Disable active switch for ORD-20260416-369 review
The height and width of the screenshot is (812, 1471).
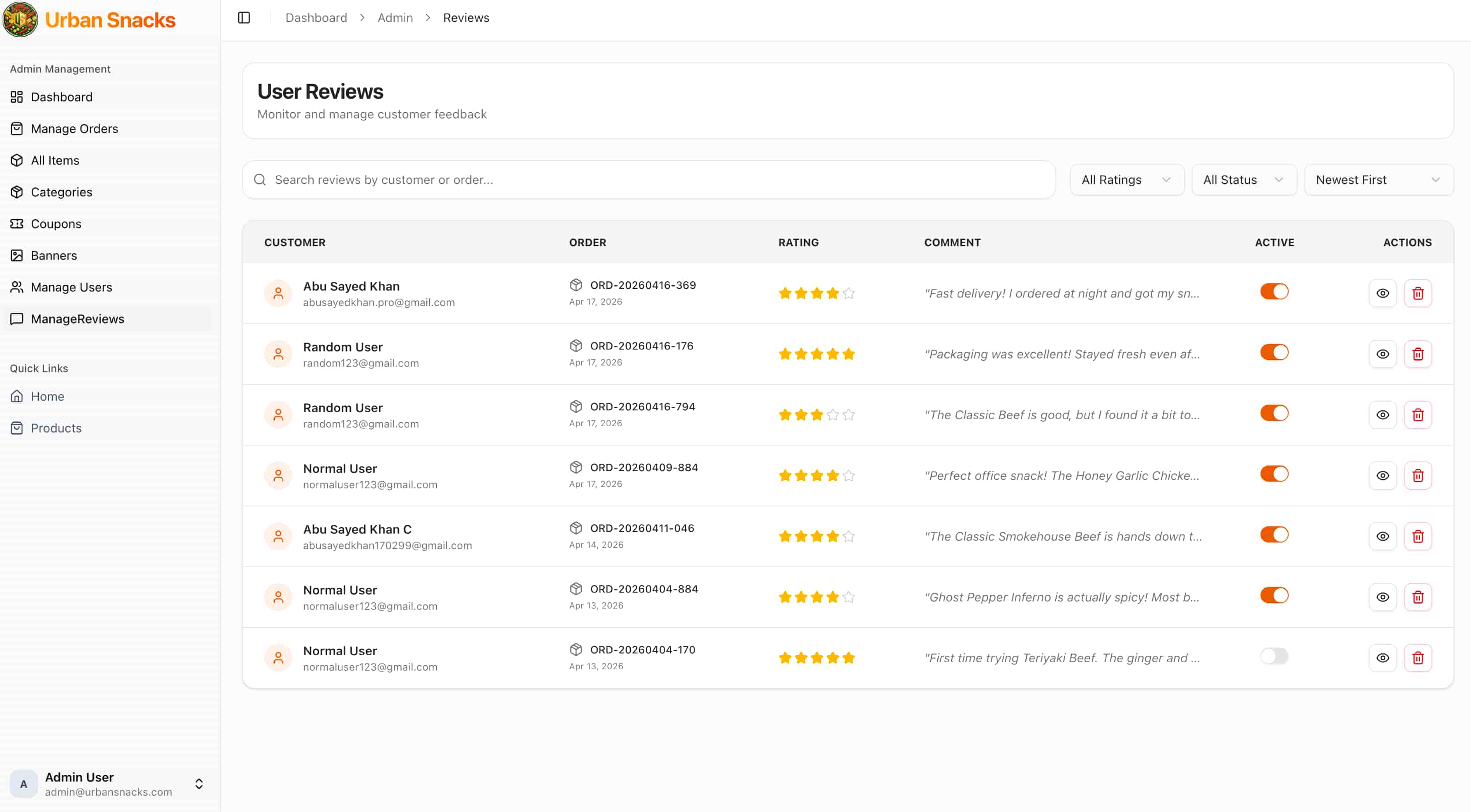tap(1274, 292)
